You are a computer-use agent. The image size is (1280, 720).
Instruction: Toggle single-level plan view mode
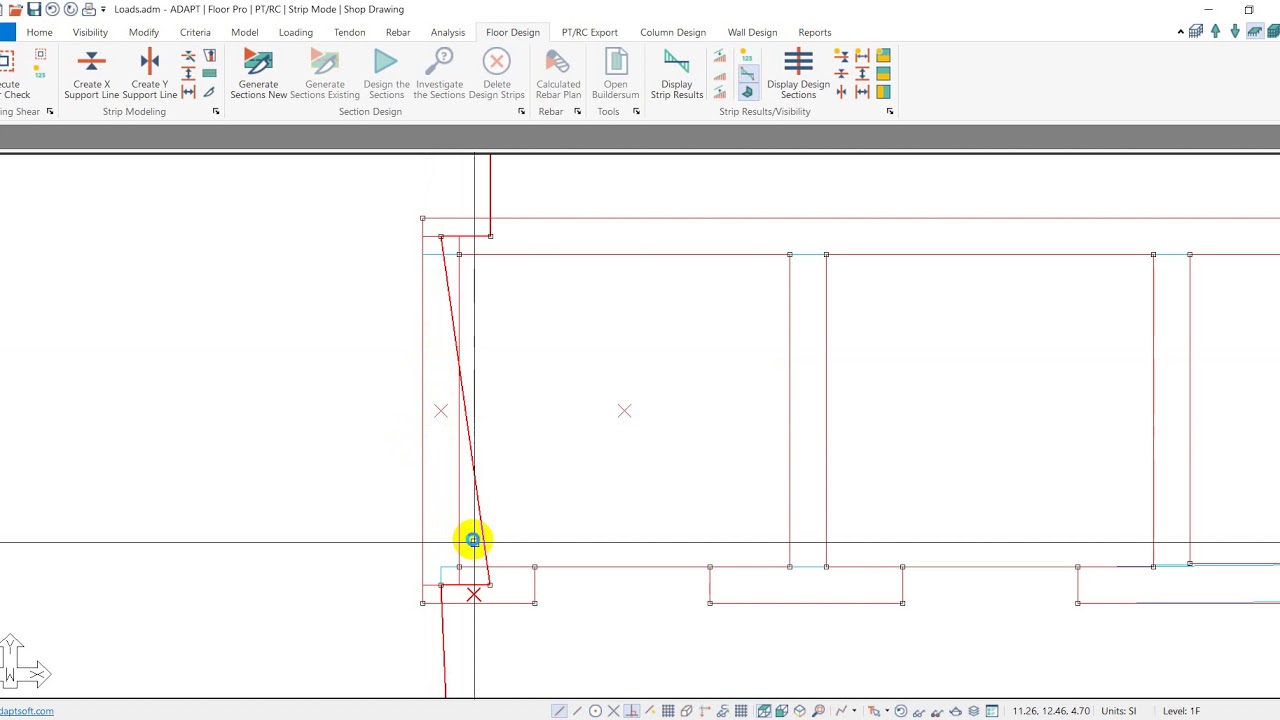point(1255,32)
